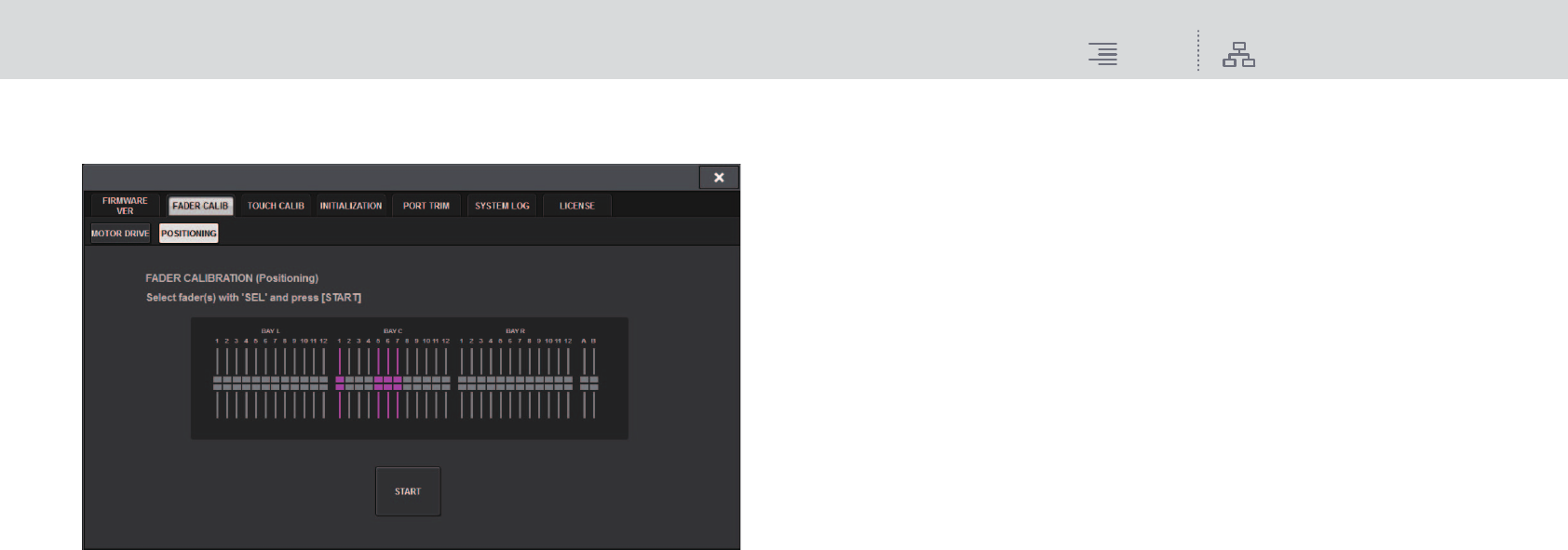Select highlighted fader 7 in BAY C
This screenshot has height=550, width=1568.
click(398, 382)
